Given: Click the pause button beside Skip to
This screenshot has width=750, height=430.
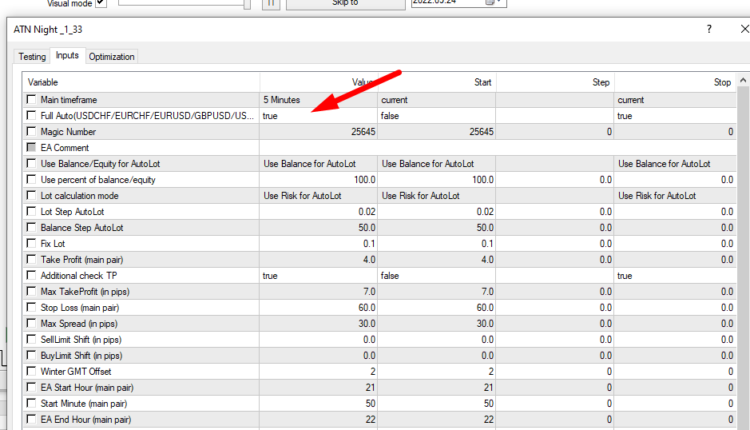Looking at the screenshot, I should (x=271, y=4).
